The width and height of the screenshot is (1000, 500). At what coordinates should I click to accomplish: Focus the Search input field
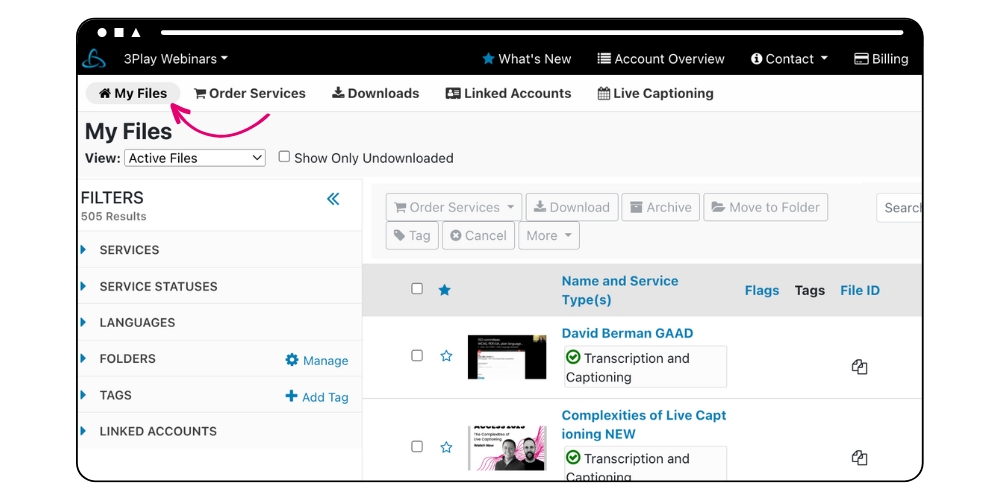pyautogui.click(x=899, y=208)
